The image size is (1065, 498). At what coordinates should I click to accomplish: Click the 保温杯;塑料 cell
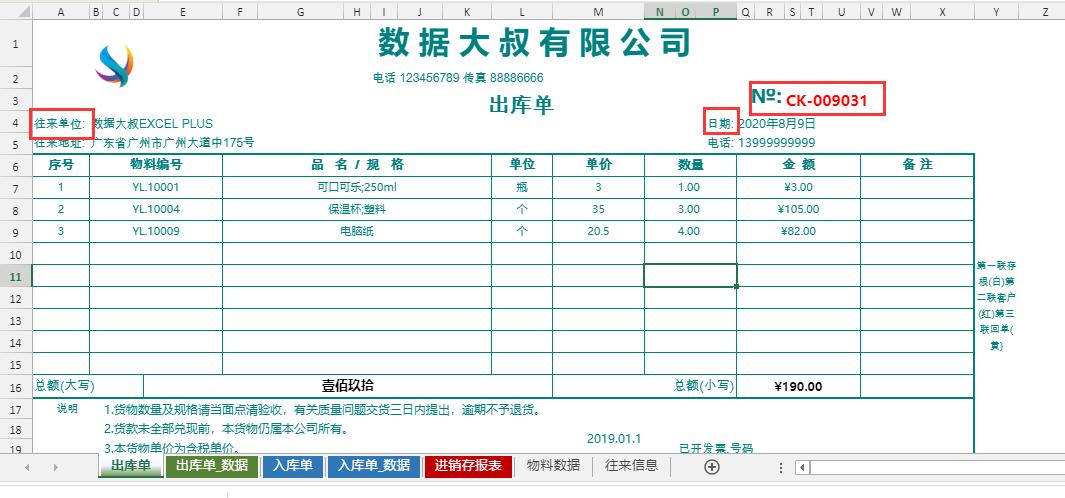pos(357,209)
